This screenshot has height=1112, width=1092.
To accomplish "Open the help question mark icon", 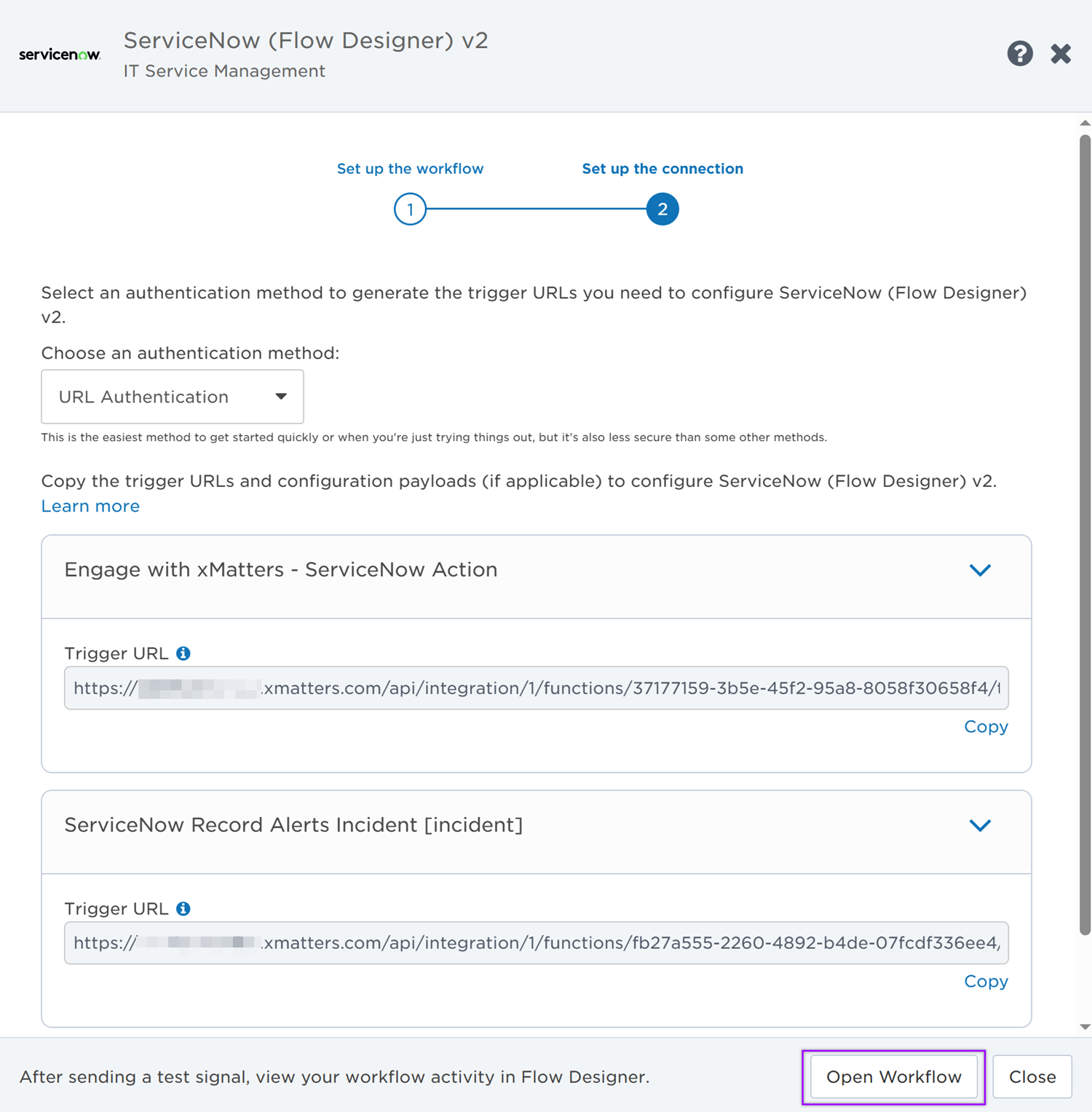I will 1020,53.
